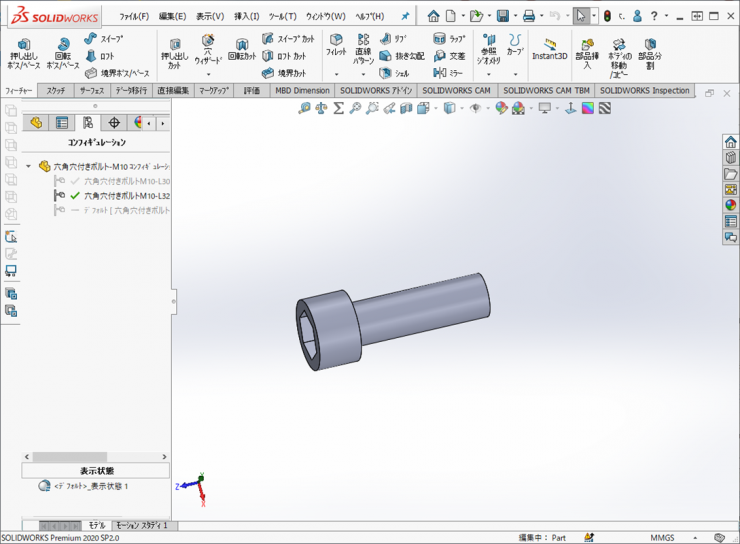This screenshot has width=740, height=544.
Task: Click the Appearances color ball in the task pane
Action: [x=731, y=205]
